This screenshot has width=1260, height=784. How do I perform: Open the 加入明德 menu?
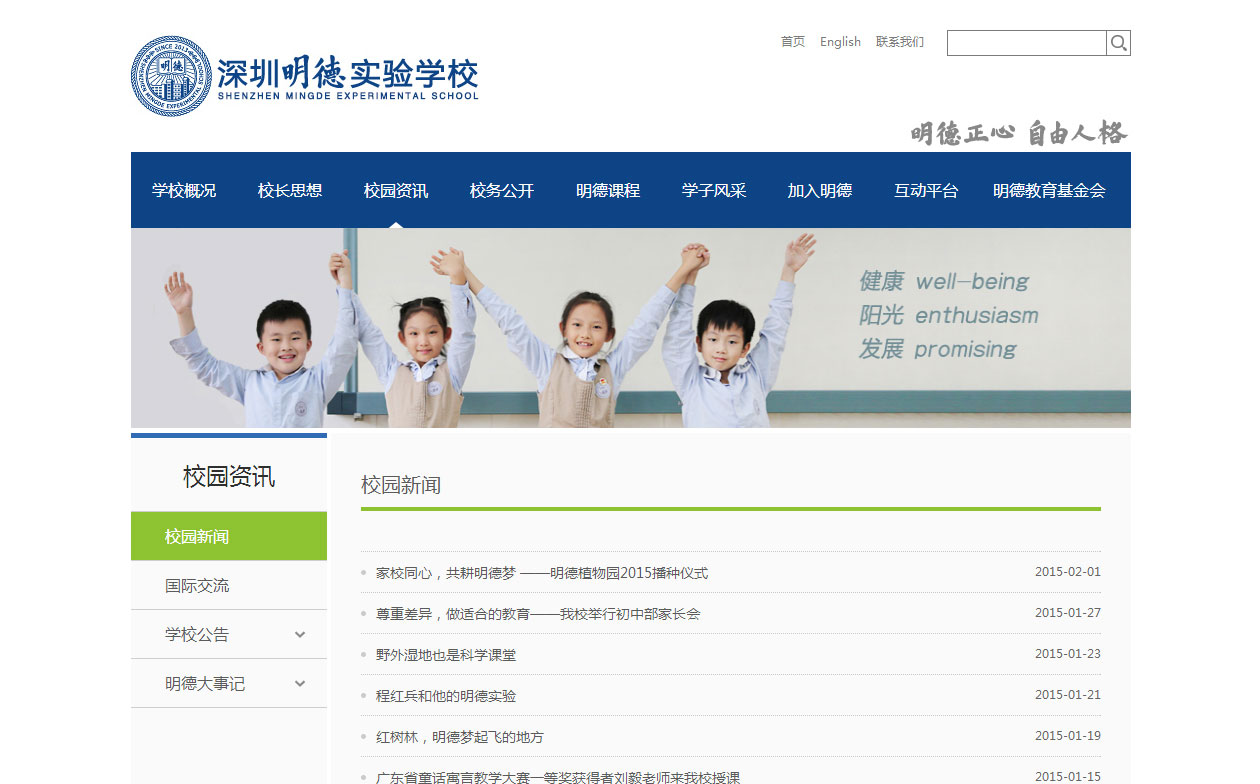(x=820, y=190)
